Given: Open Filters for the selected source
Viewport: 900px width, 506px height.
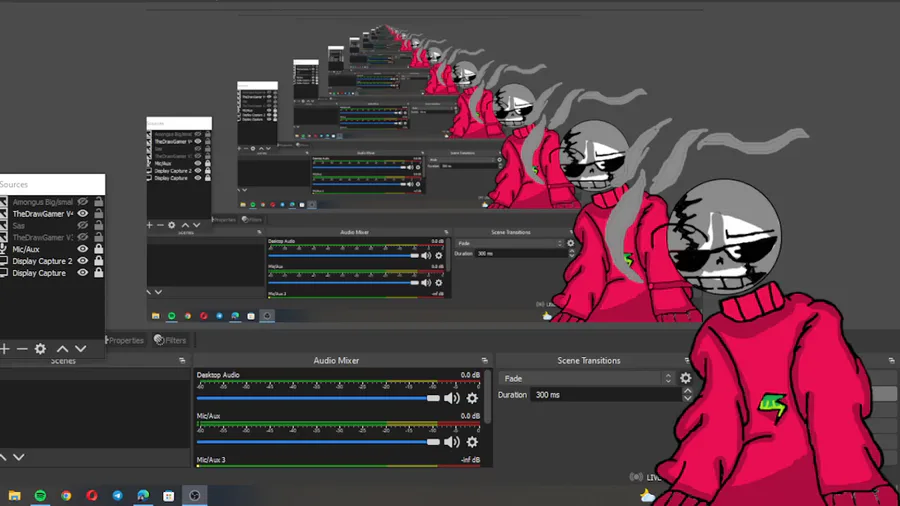Looking at the screenshot, I should (170, 340).
